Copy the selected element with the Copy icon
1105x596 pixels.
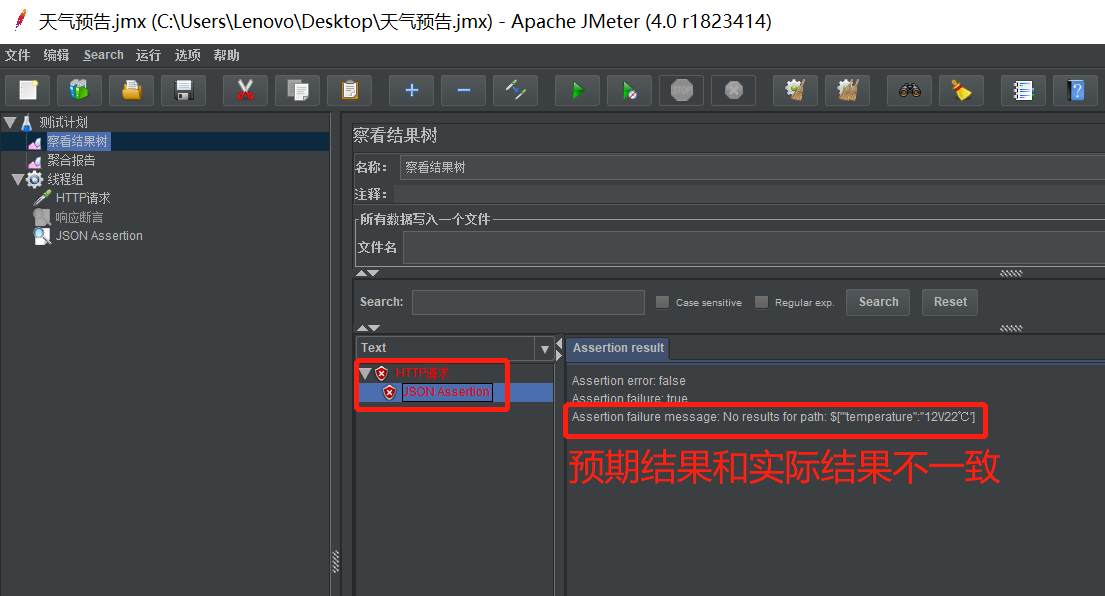[x=297, y=90]
